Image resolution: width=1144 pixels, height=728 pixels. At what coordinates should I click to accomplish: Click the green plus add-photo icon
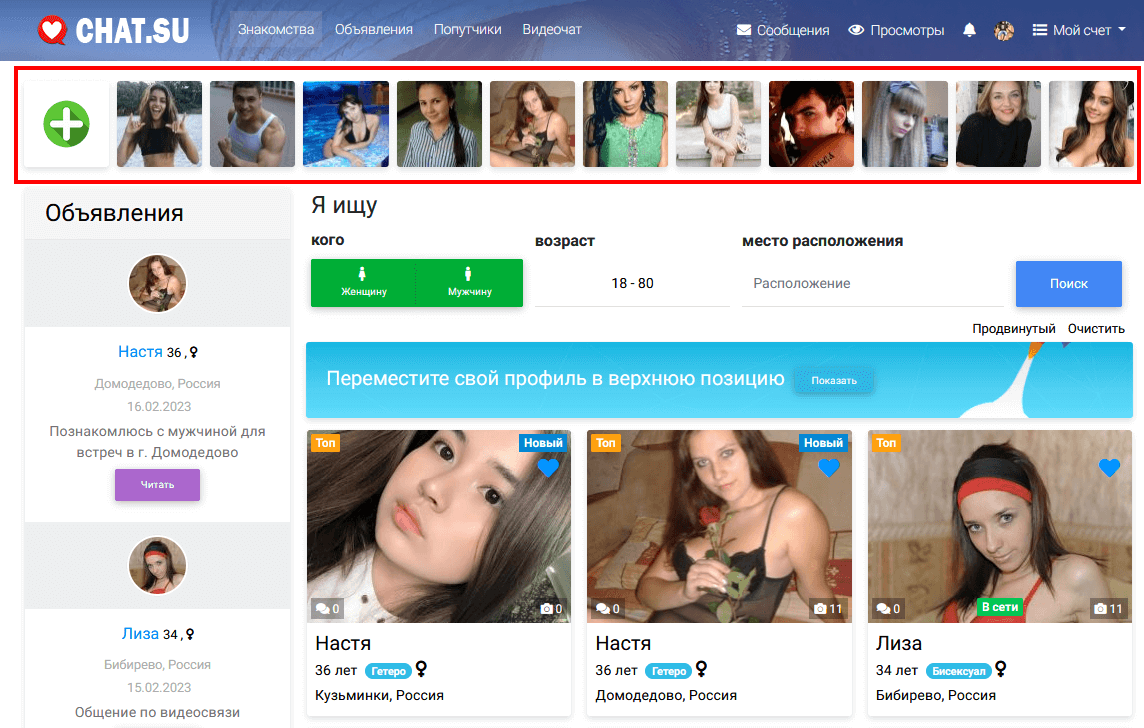click(x=66, y=124)
